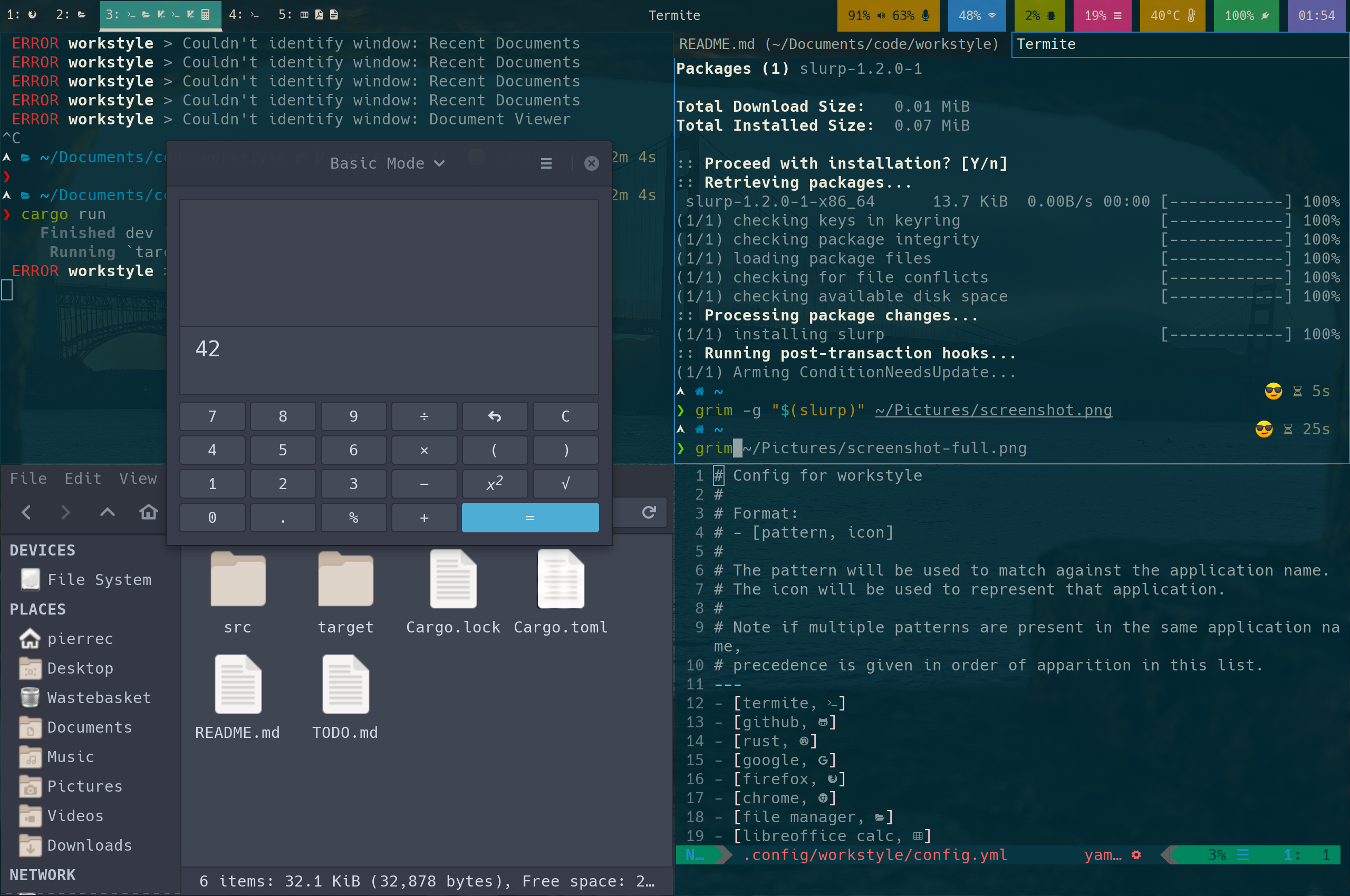Click the Wi-Fi 48% status block
This screenshot has width=1350, height=896.
click(x=977, y=15)
